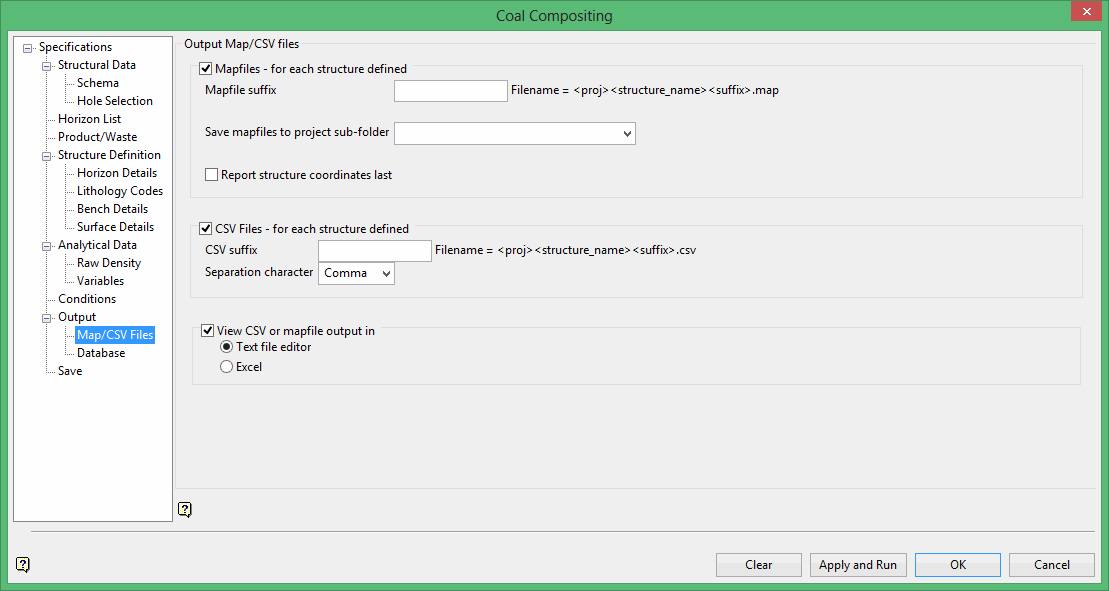Viewport: 1109px width, 591px height.
Task: Collapse the Structure Definition tree node
Action: 47,156
